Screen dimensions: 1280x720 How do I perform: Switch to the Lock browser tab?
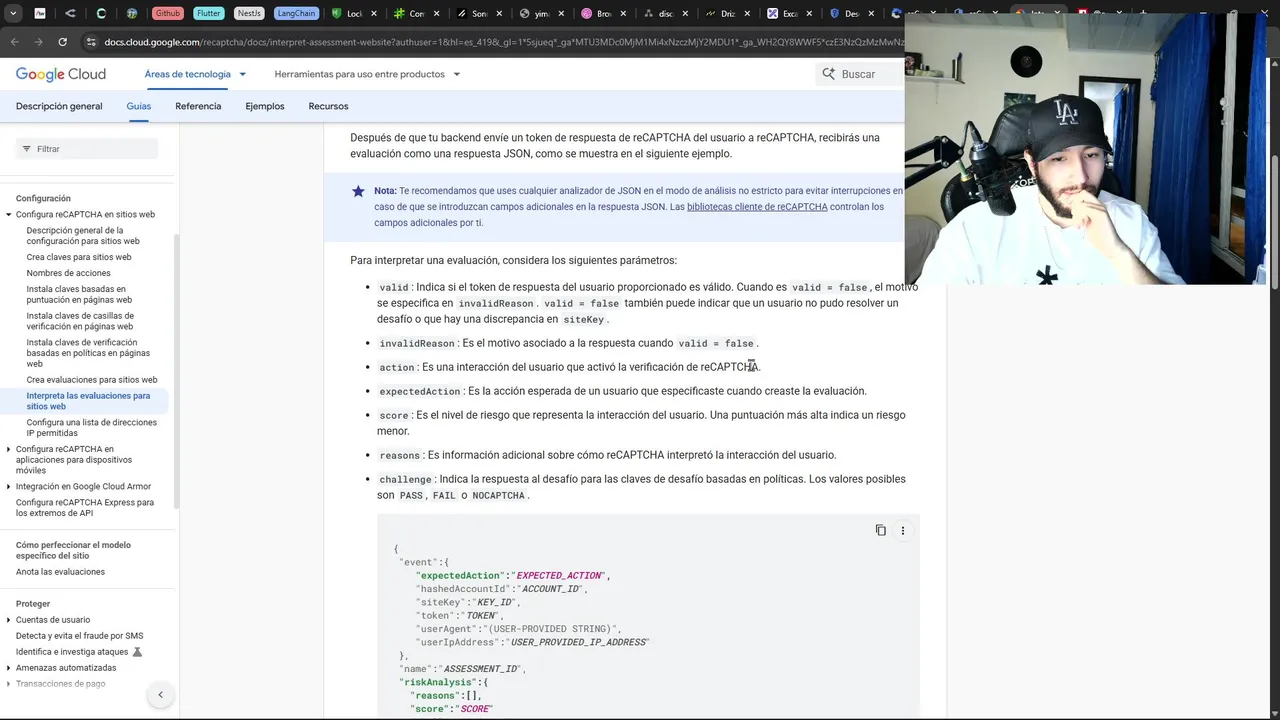(353, 14)
